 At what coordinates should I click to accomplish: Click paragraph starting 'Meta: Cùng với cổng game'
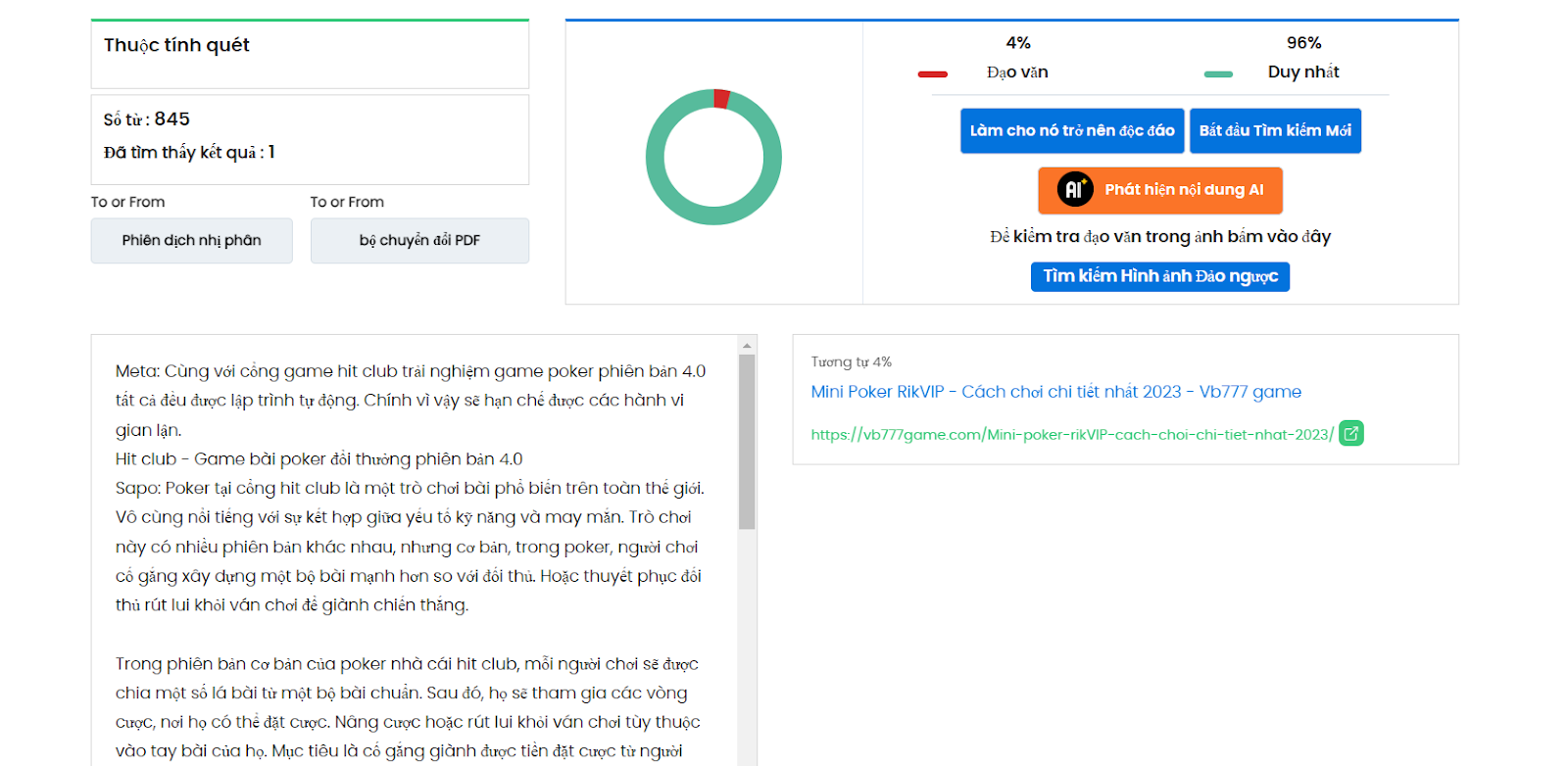[411, 401]
